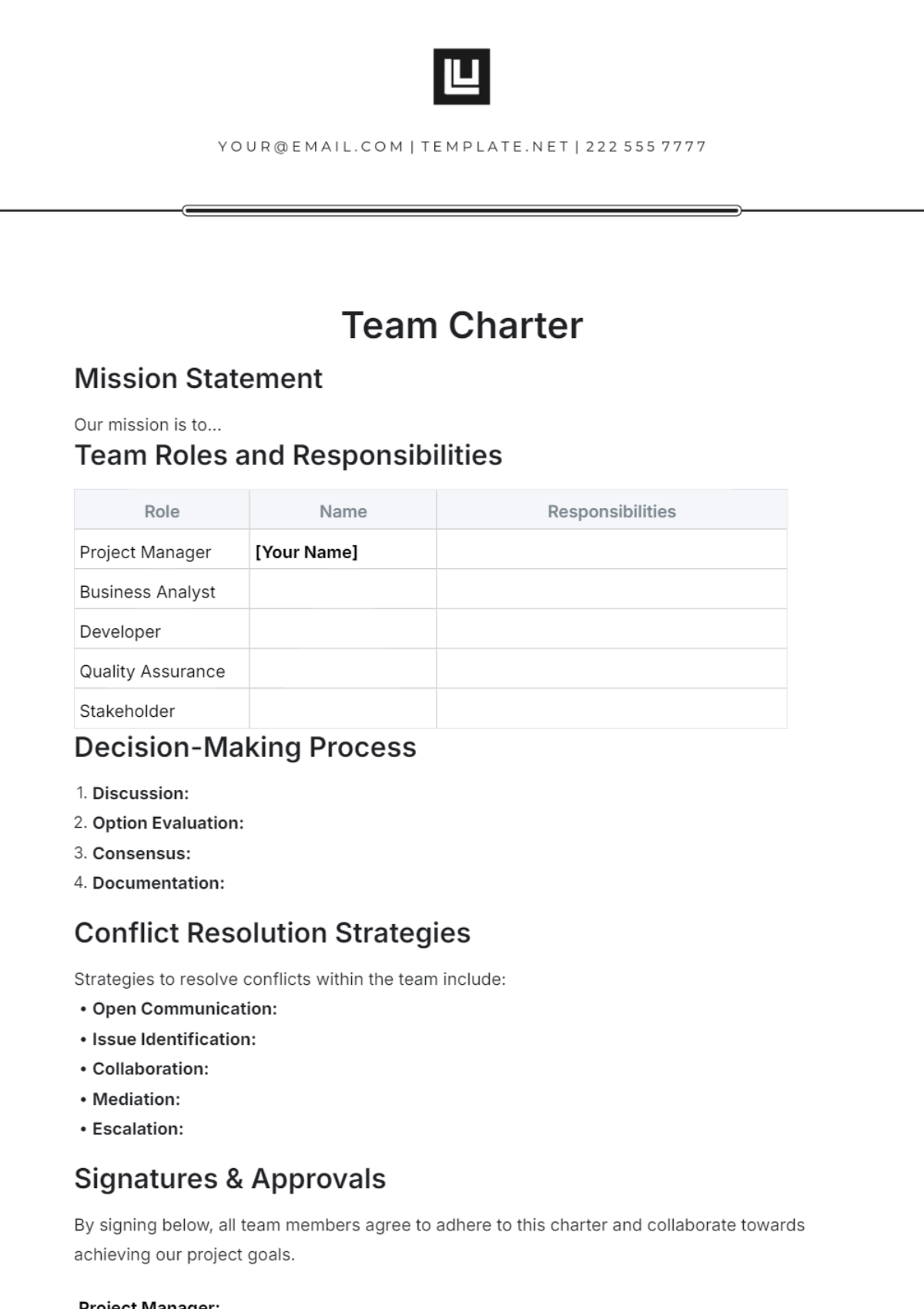Click the Escalation bullet point

(138, 1129)
